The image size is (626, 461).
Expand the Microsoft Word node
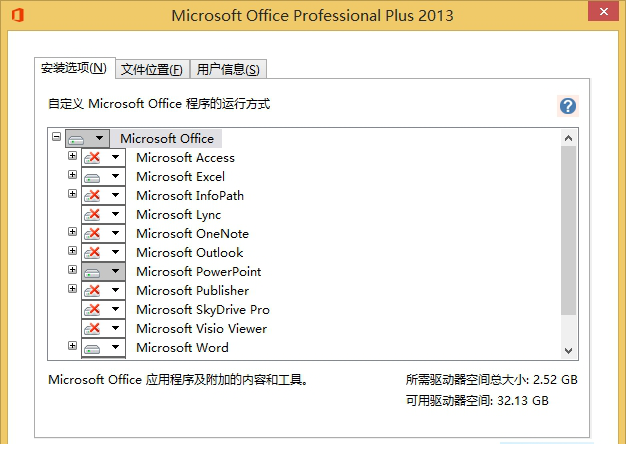[72, 346]
